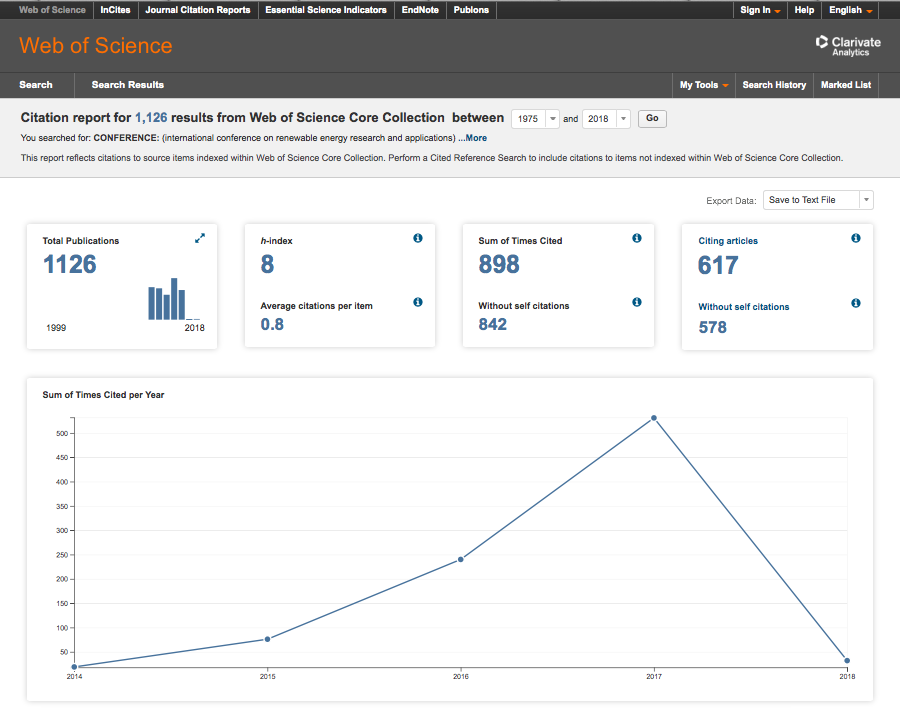This screenshot has height=708, width=900.
Task: Open the Save to Text File dropdown
Action: click(x=818, y=200)
